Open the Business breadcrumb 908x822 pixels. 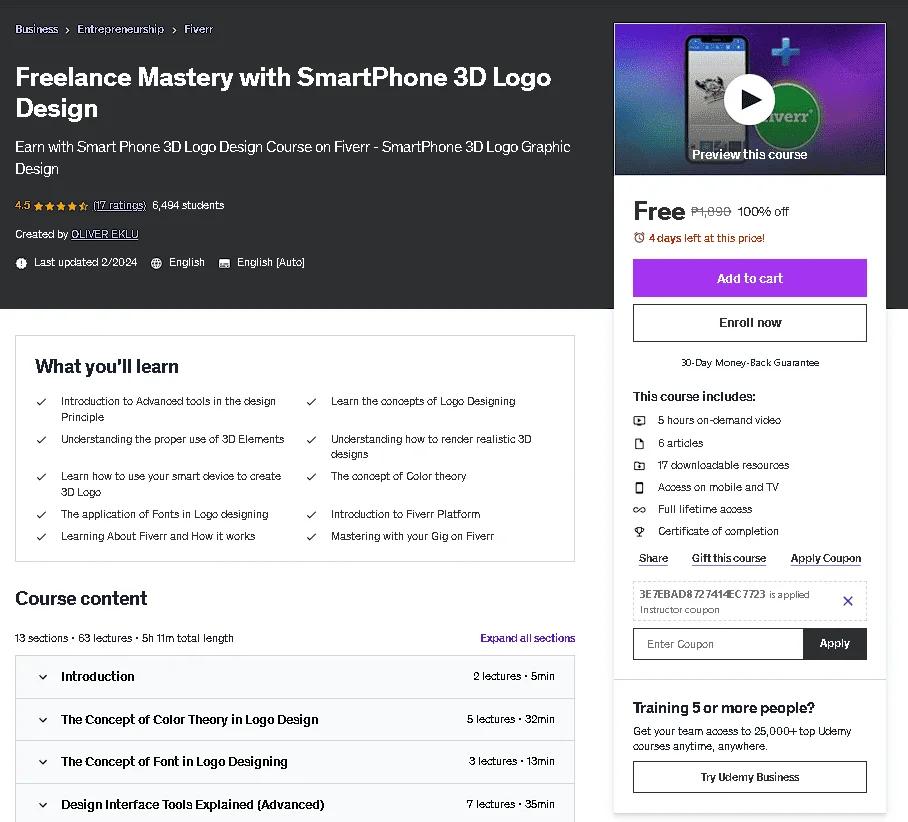point(36,29)
